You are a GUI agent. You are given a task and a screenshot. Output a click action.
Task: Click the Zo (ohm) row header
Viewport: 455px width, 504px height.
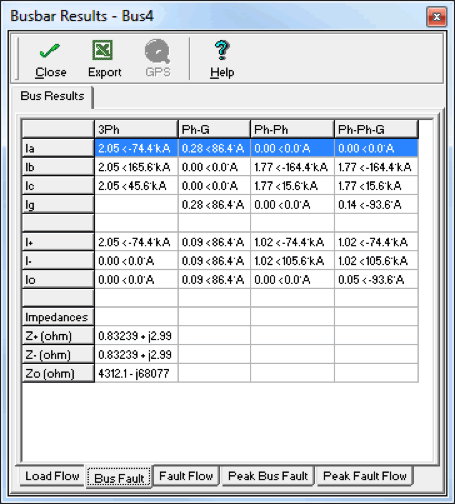tap(58, 373)
